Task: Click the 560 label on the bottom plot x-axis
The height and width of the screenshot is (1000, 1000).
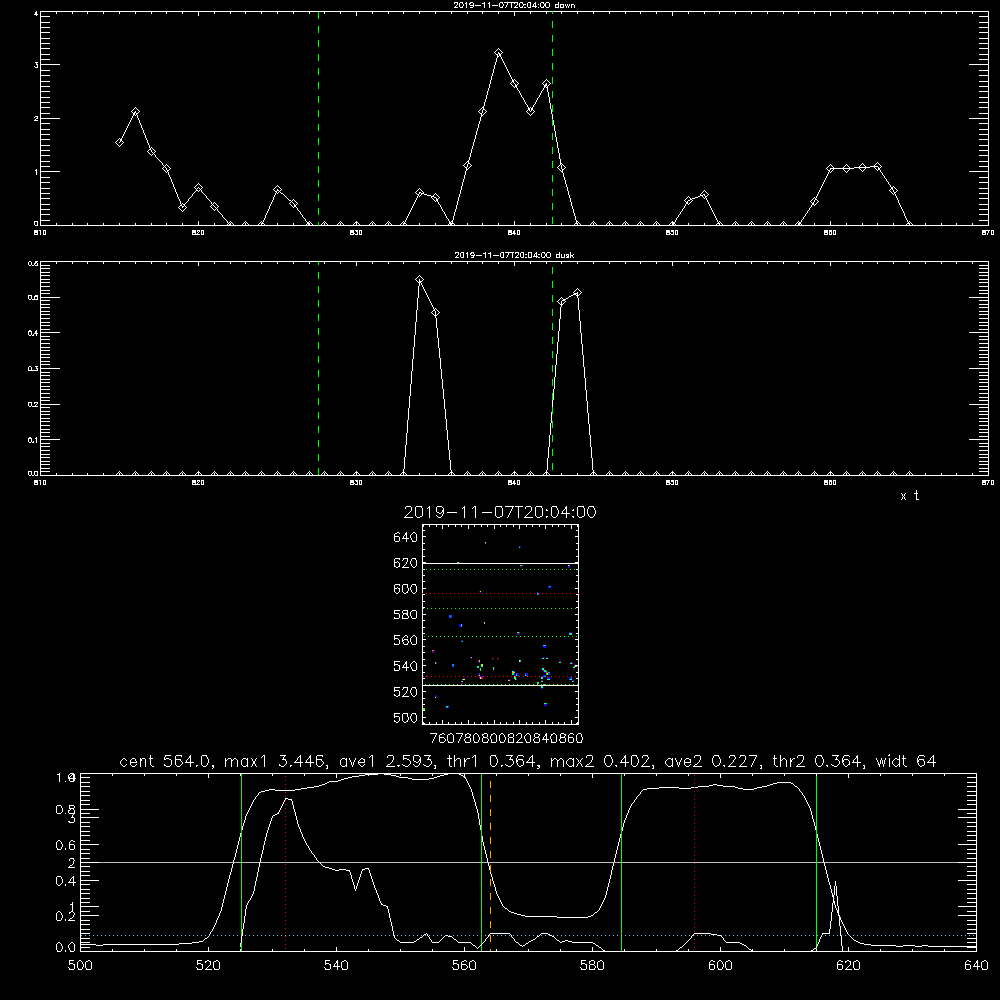Action: pos(464,966)
